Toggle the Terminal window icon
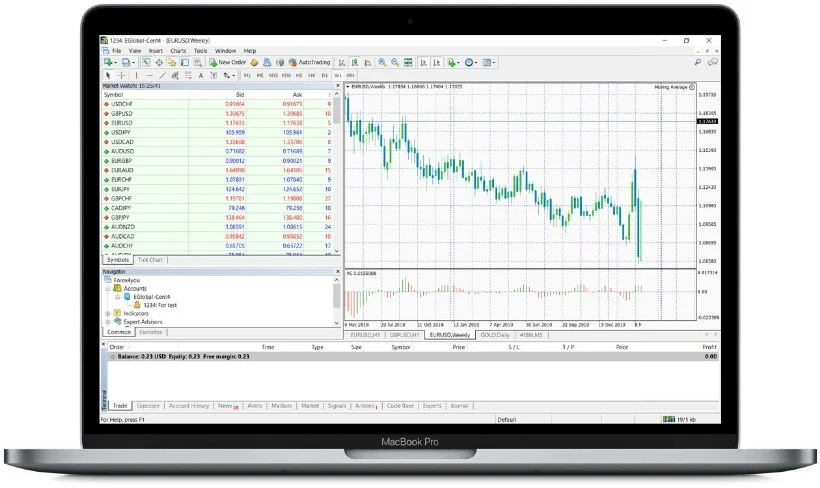820x488 pixels. [185, 62]
